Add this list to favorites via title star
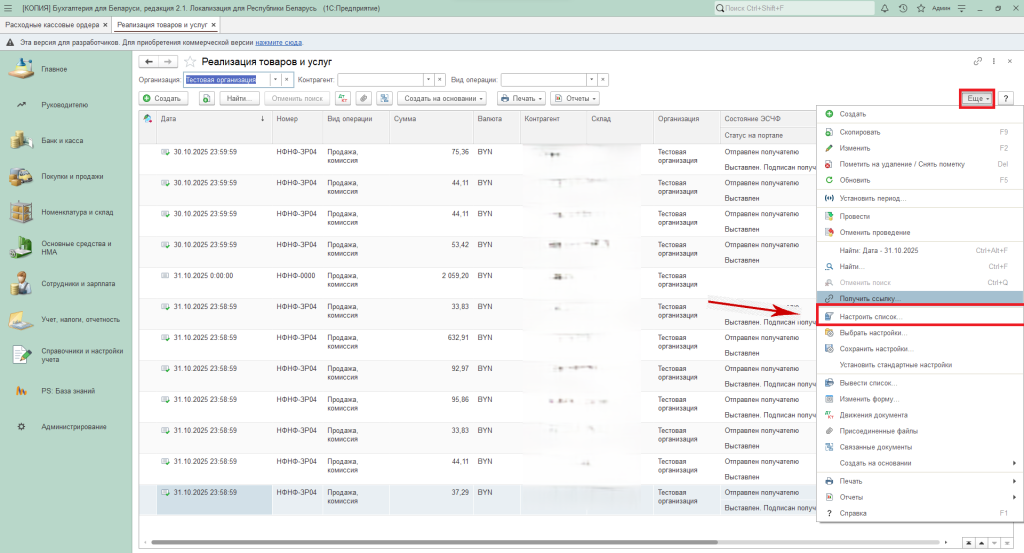The height and width of the screenshot is (553, 1024). (190, 62)
